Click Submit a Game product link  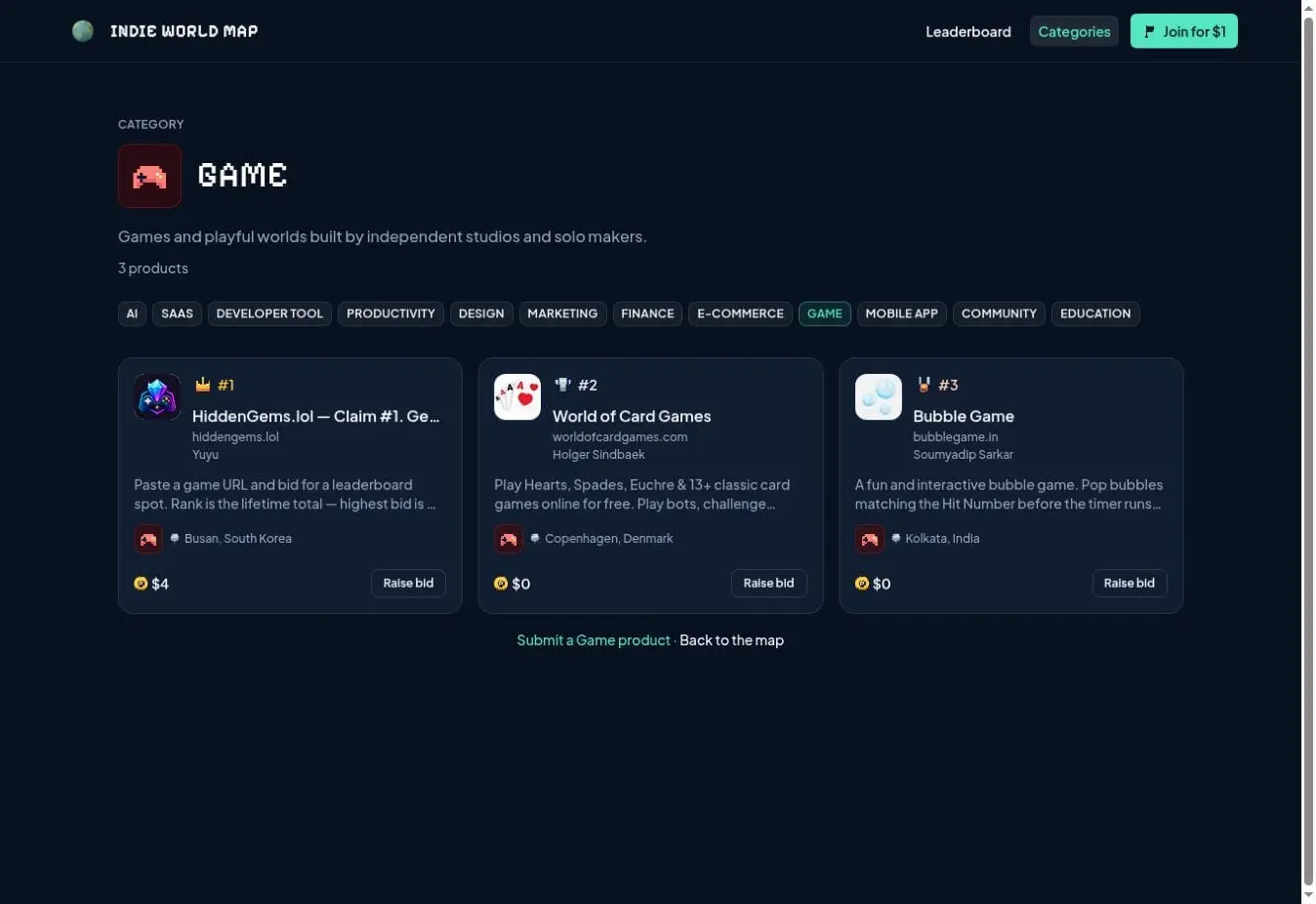pyautogui.click(x=594, y=640)
